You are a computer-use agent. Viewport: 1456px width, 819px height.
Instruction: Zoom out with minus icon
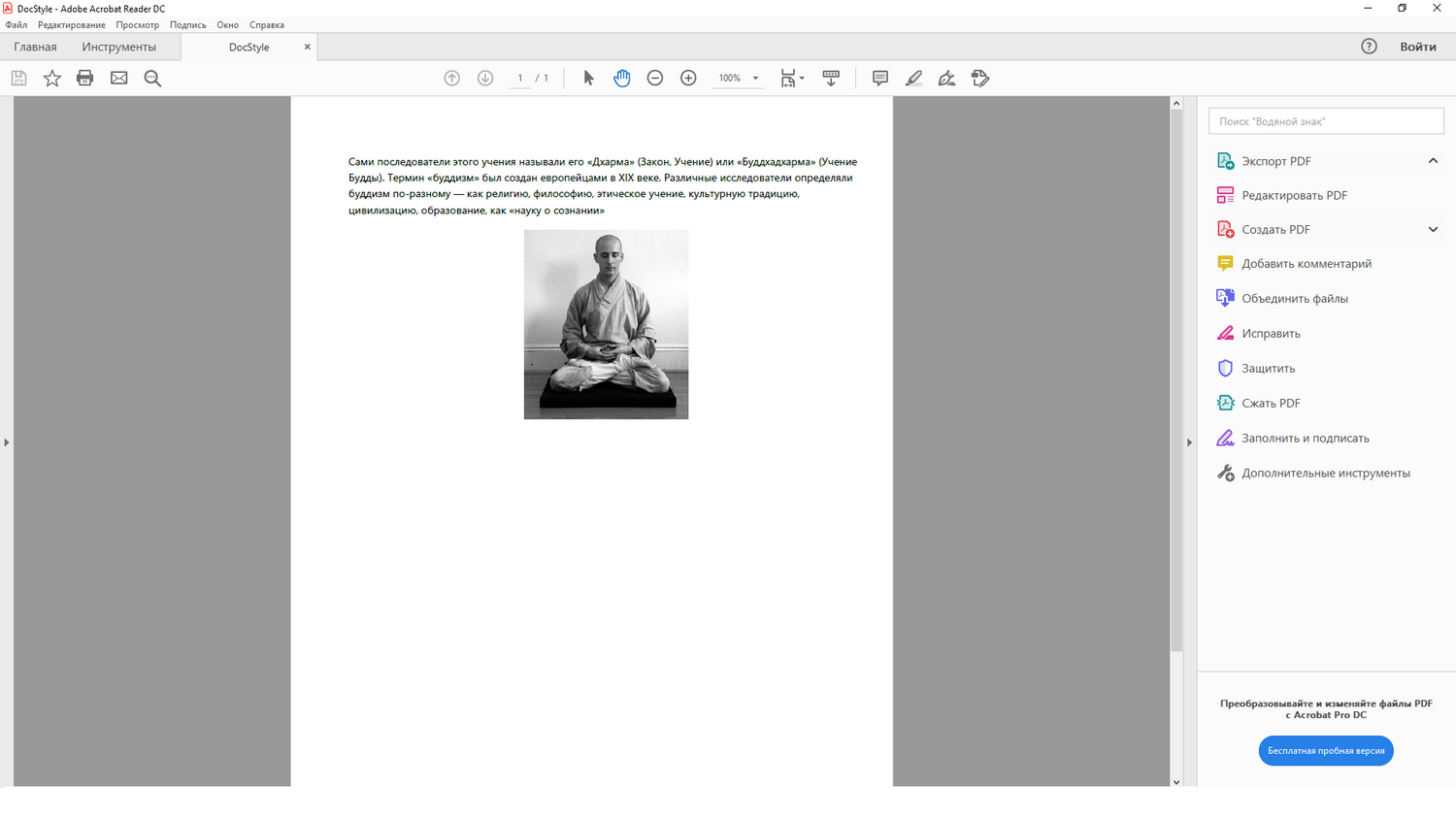[x=655, y=79]
